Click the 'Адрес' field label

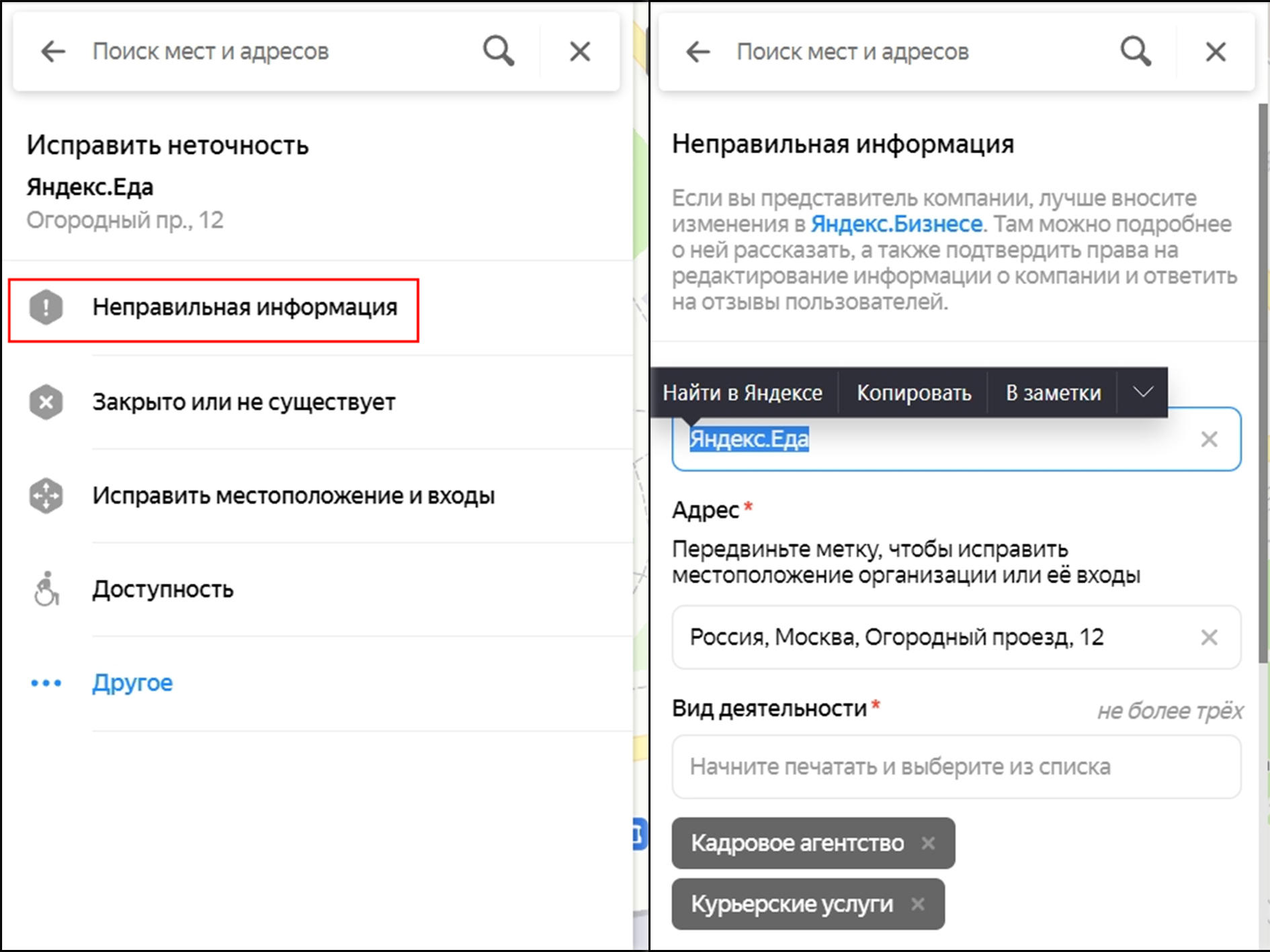pos(706,511)
